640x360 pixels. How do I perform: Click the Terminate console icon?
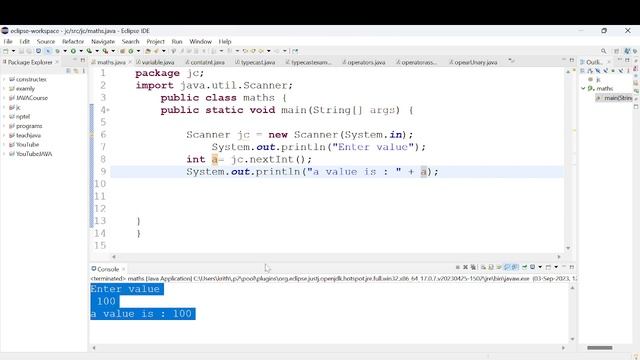click(x=458, y=267)
